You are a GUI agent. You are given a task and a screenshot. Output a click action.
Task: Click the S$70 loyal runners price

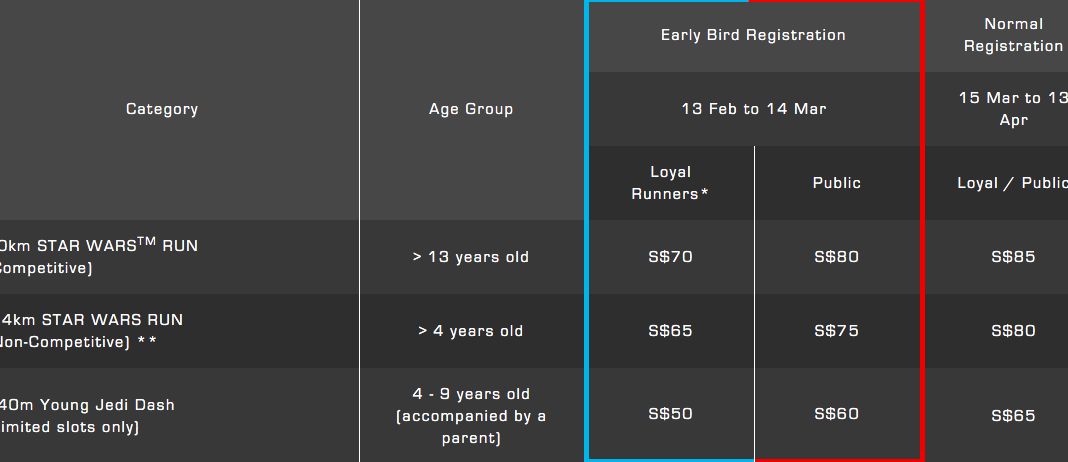tap(670, 257)
